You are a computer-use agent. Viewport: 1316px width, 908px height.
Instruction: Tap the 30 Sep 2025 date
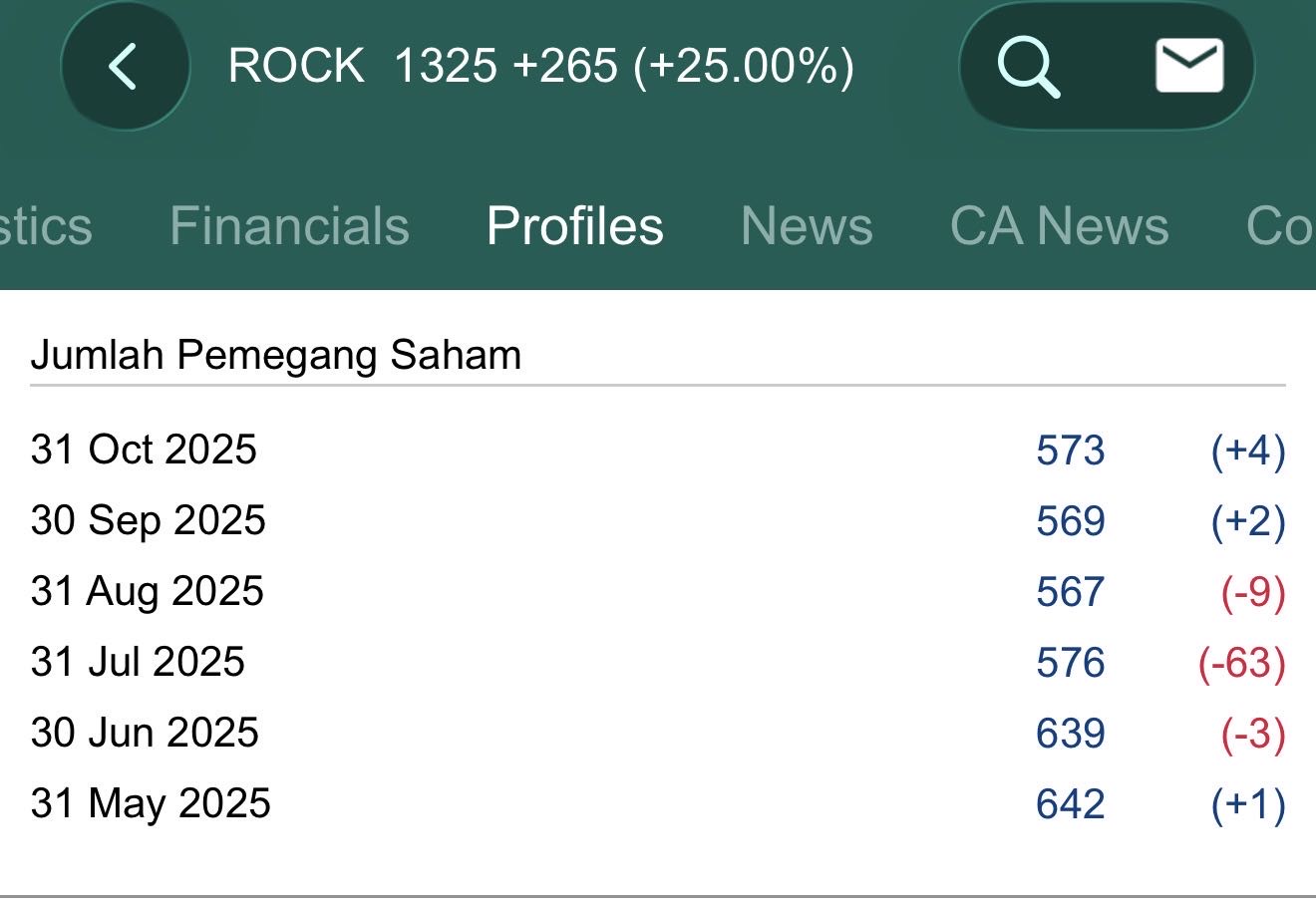149,520
